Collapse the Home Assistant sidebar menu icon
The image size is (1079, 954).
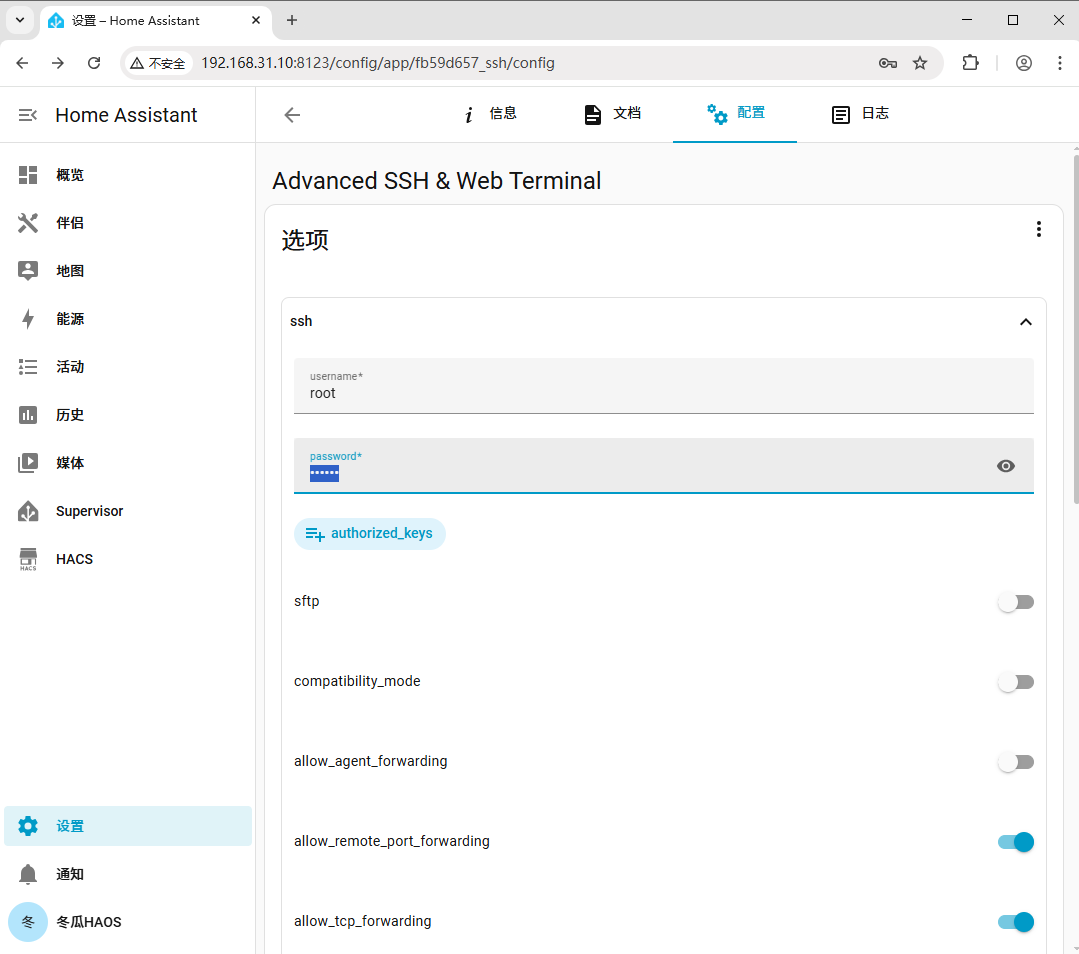[x=28, y=115]
